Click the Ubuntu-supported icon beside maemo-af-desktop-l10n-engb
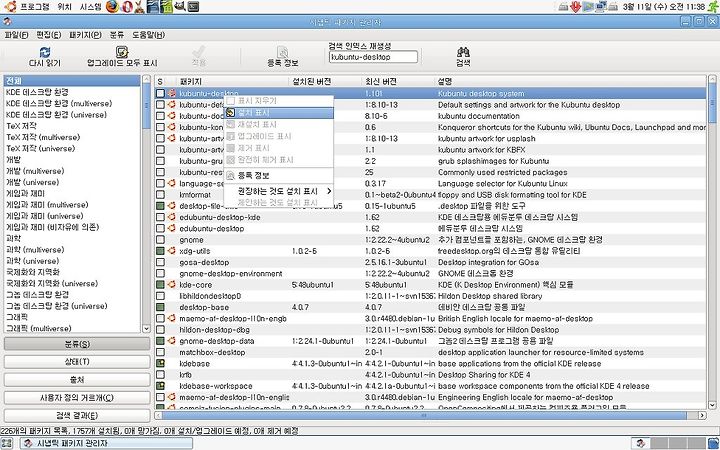Image resolution: width=720 pixels, height=450 pixels. click(x=172, y=318)
